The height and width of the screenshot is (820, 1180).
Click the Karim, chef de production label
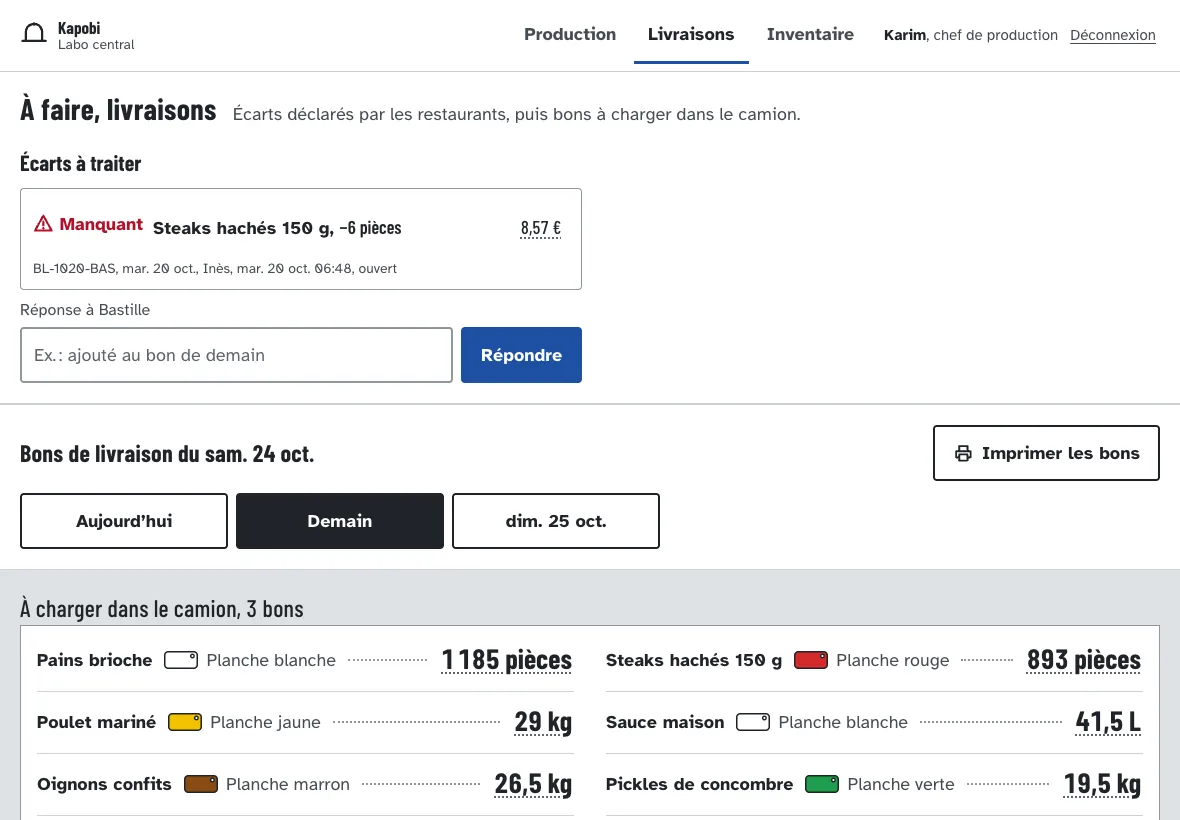pos(971,35)
